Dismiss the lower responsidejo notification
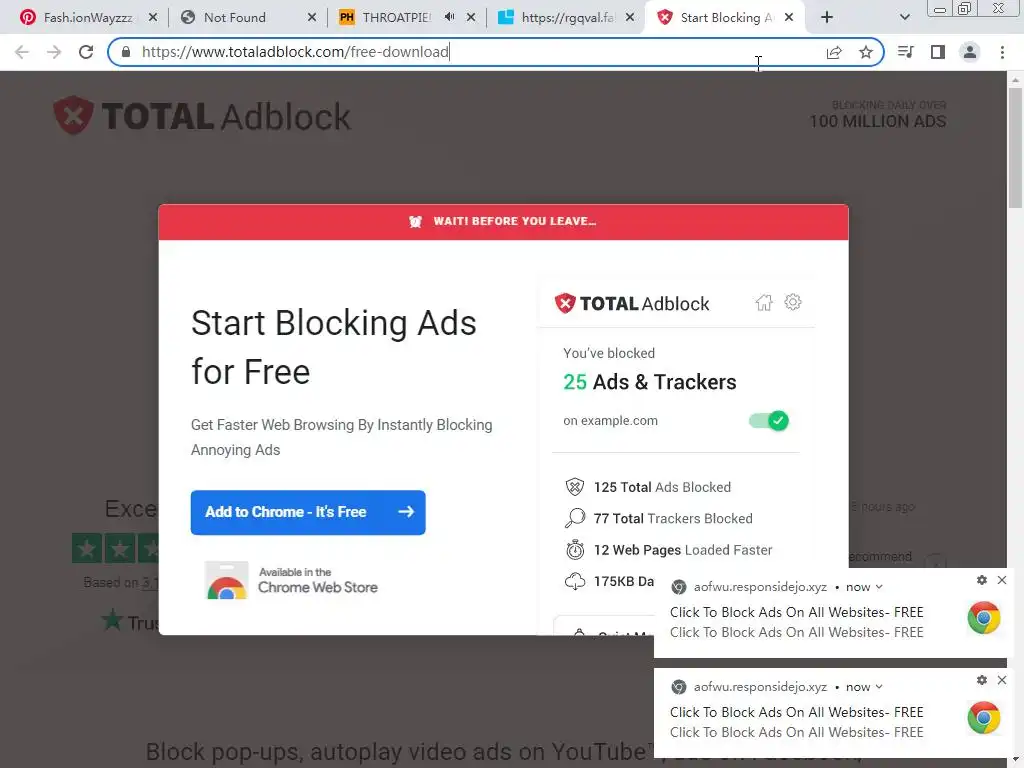 point(1002,680)
